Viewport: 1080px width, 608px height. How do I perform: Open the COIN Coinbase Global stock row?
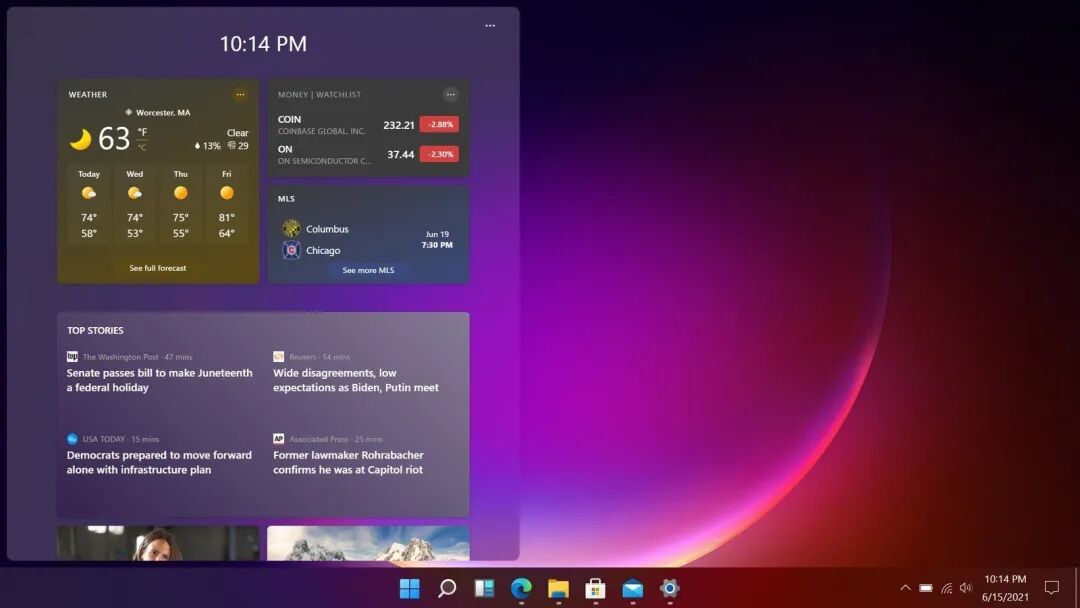368,125
